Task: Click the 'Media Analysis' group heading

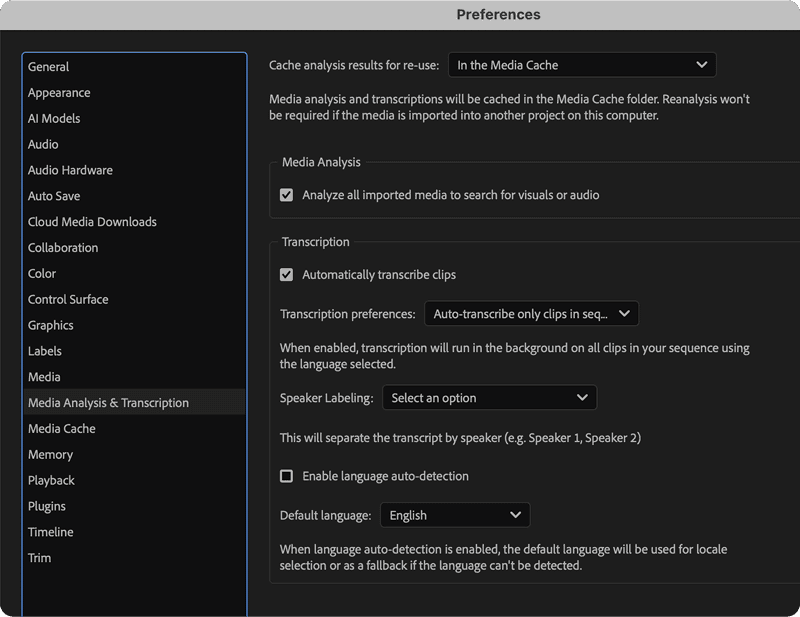Action: (x=321, y=162)
